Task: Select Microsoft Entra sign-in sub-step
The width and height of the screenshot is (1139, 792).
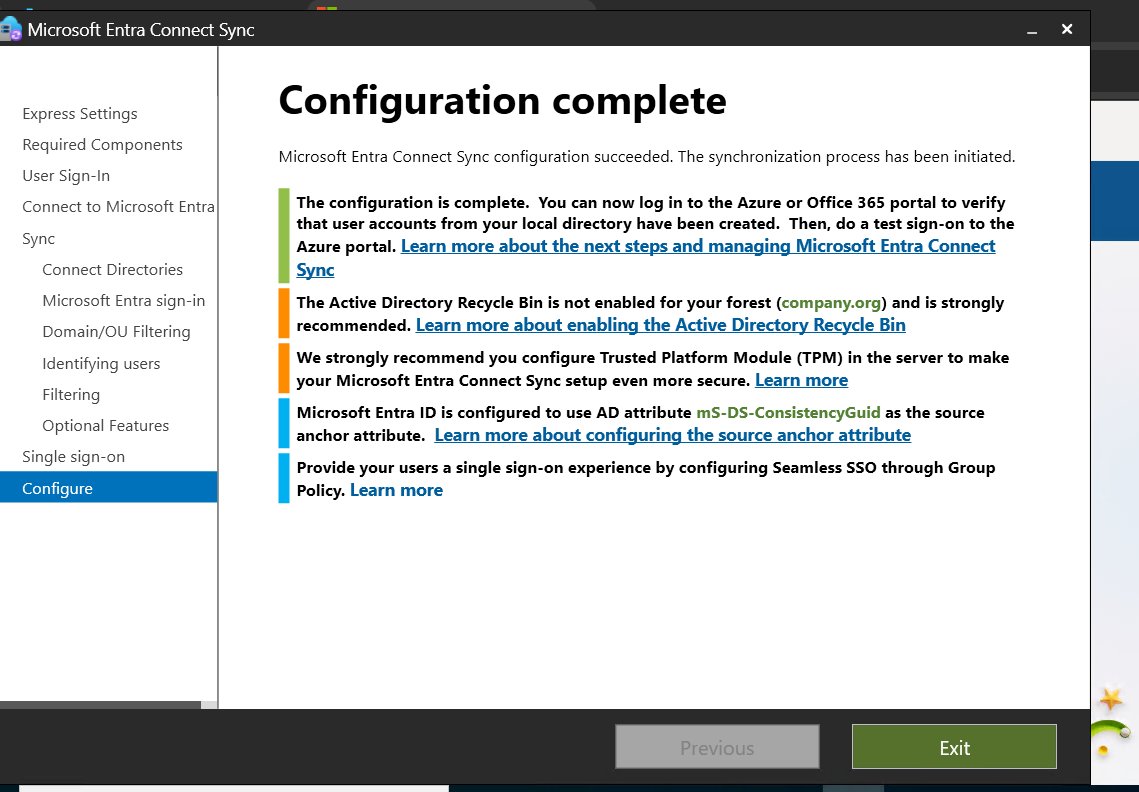Action: pyautogui.click(x=123, y=301)
